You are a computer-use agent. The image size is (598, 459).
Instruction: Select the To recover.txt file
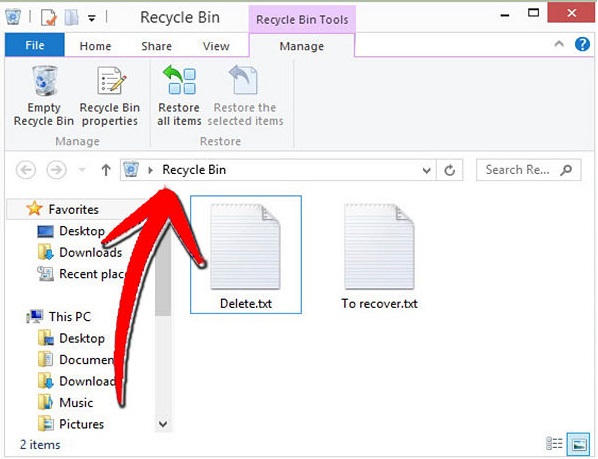pyautogui.click(x=379, y=255)
